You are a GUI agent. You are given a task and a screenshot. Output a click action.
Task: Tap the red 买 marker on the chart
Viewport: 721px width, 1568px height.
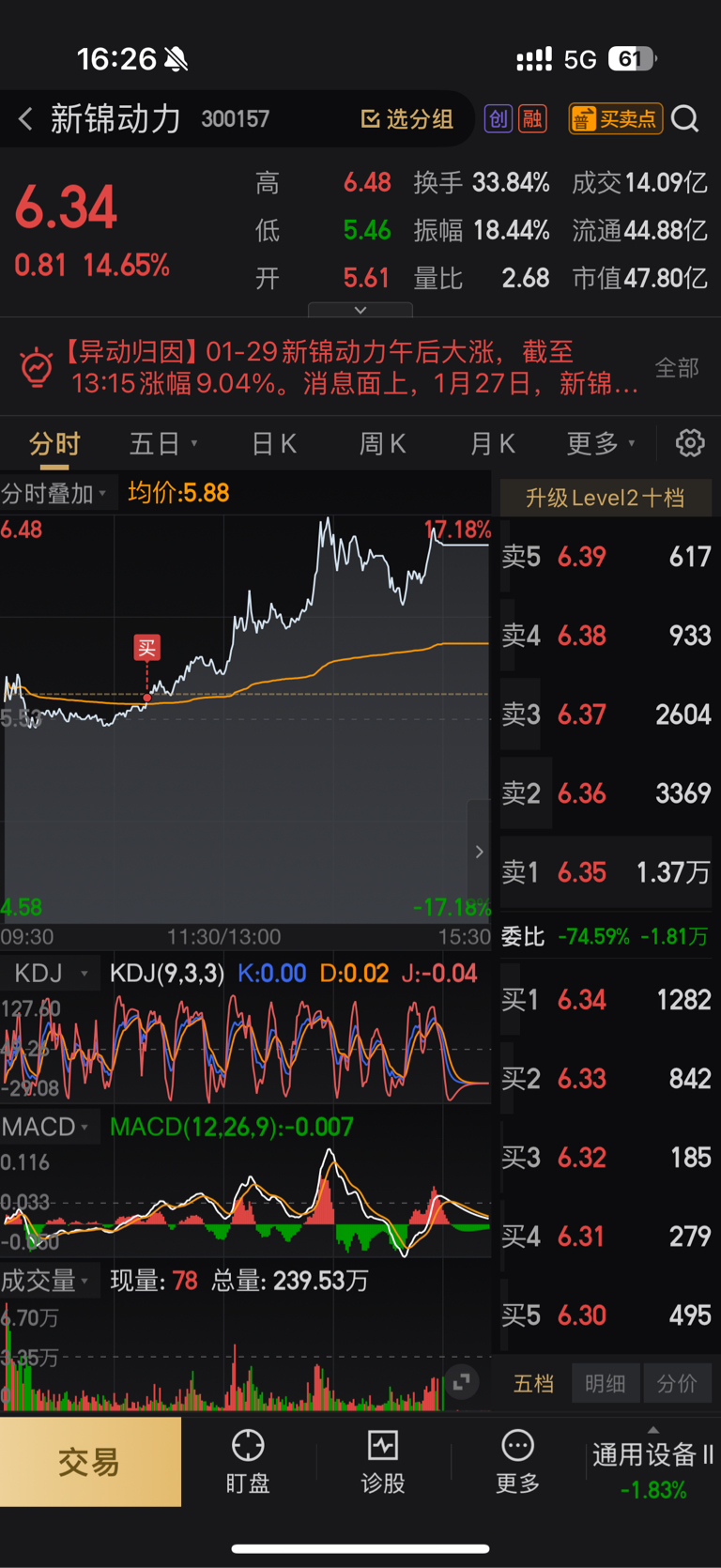pyautogui.click(x=147, y=648)
